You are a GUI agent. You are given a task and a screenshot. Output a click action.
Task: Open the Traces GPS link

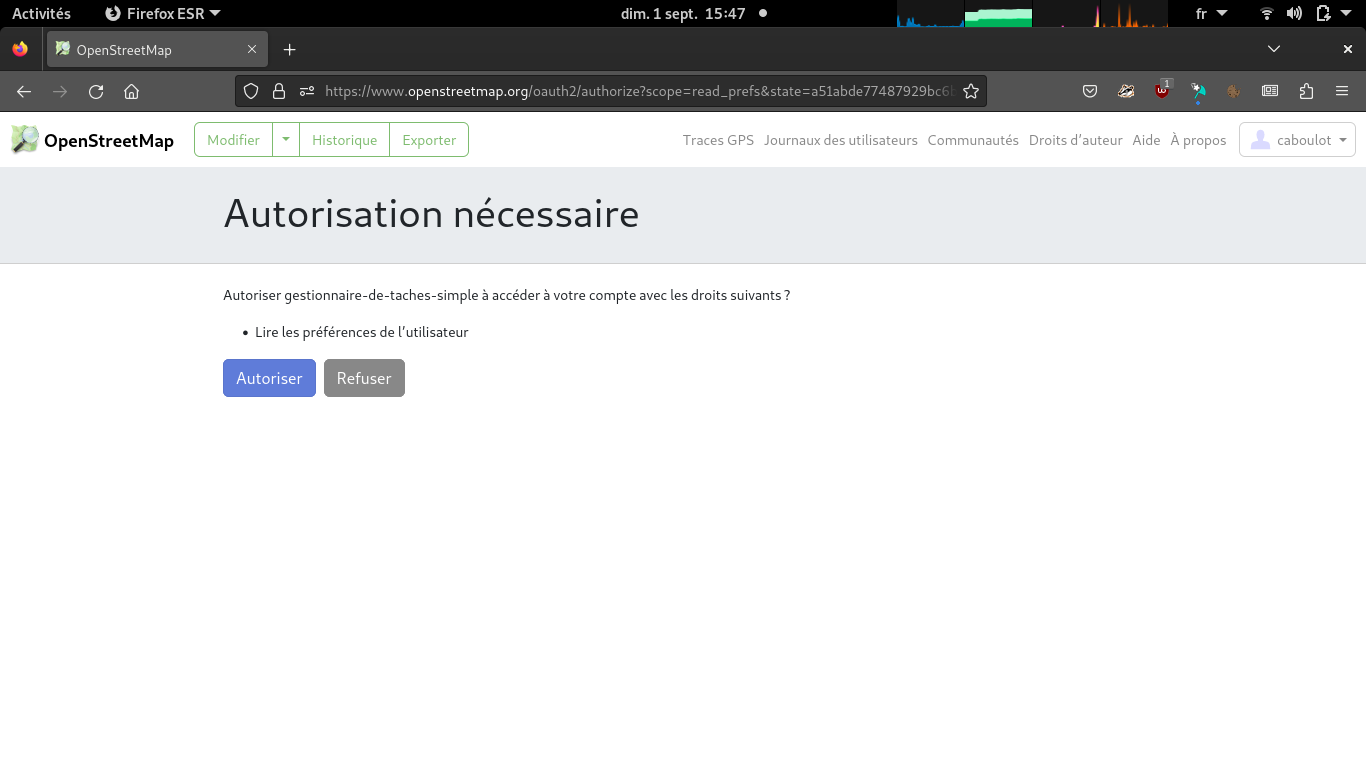[x=718, y=140]
